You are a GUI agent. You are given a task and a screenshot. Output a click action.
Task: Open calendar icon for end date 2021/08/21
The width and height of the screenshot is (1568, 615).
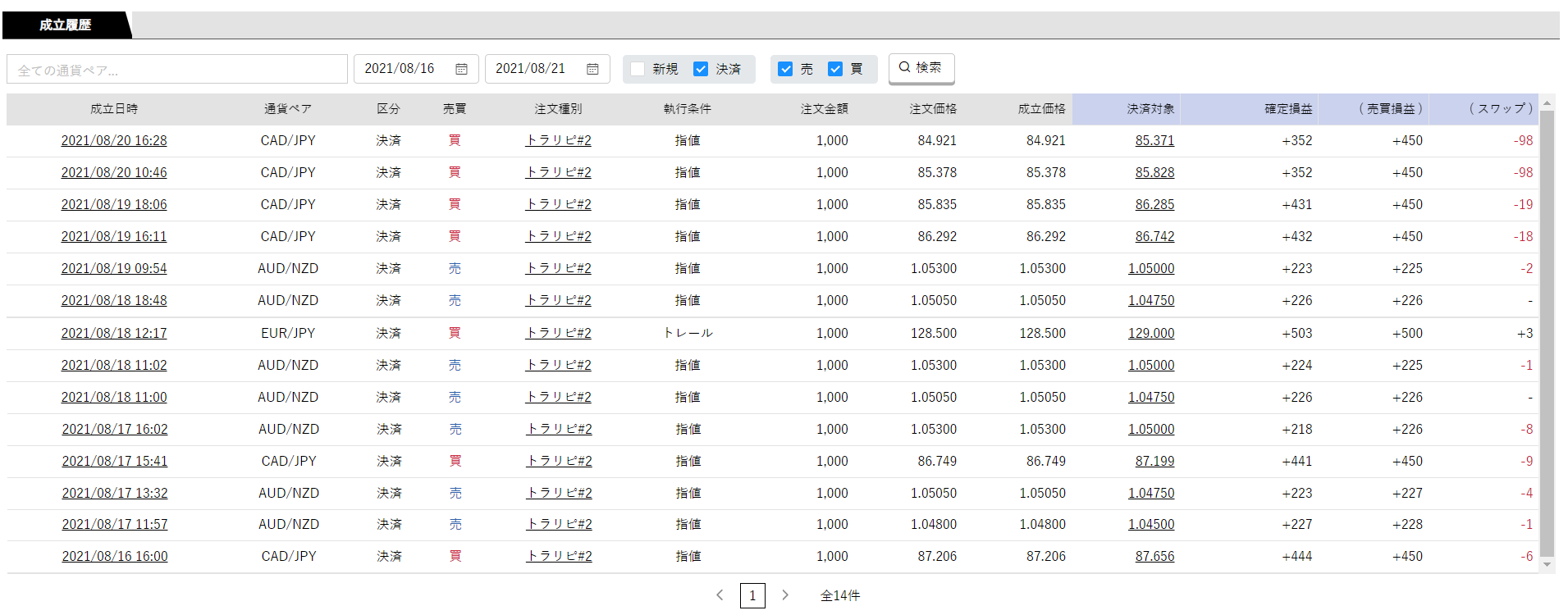(x=592, y=69)
